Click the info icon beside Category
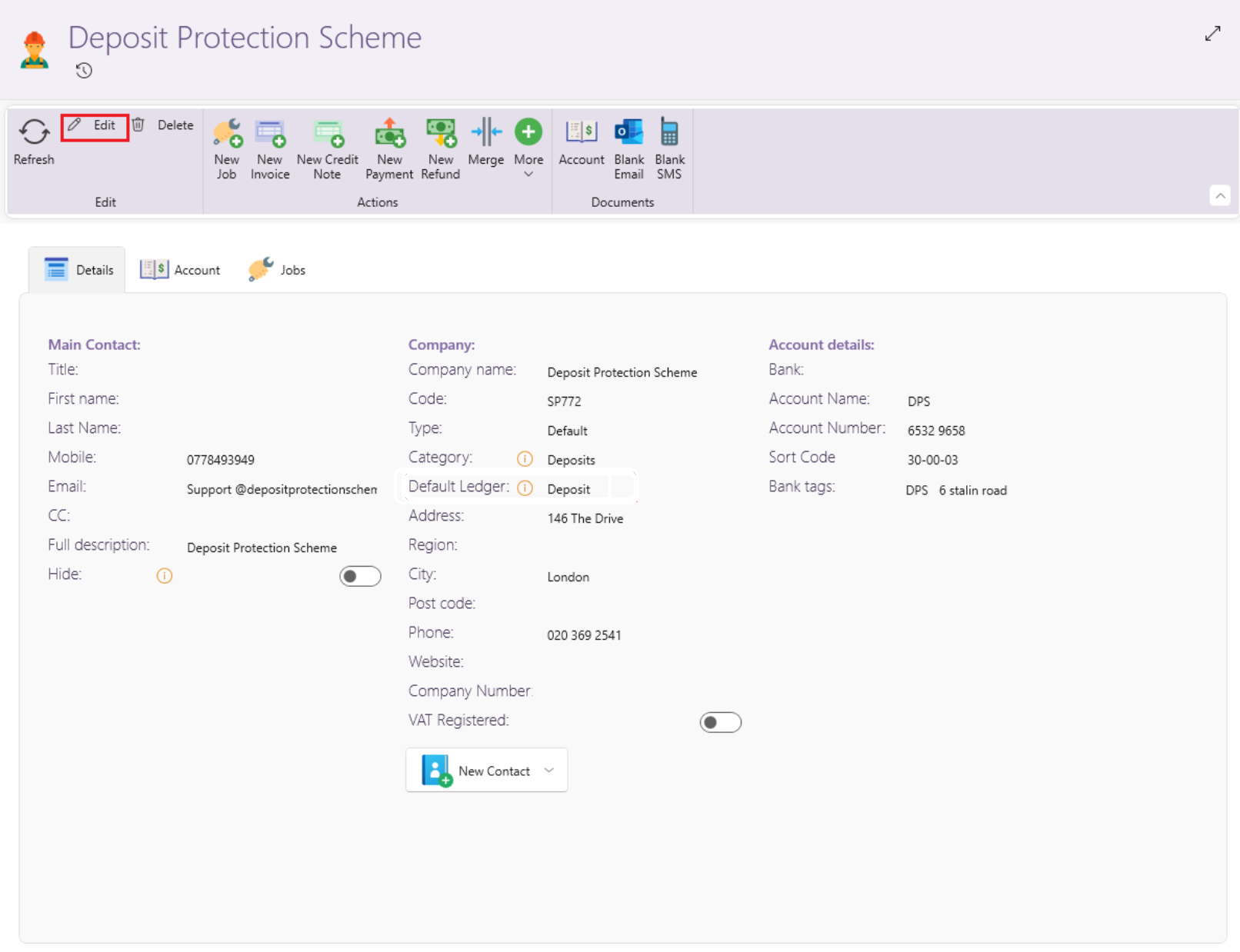Screen dimensions: 1240x952 (x=525, y=459)
